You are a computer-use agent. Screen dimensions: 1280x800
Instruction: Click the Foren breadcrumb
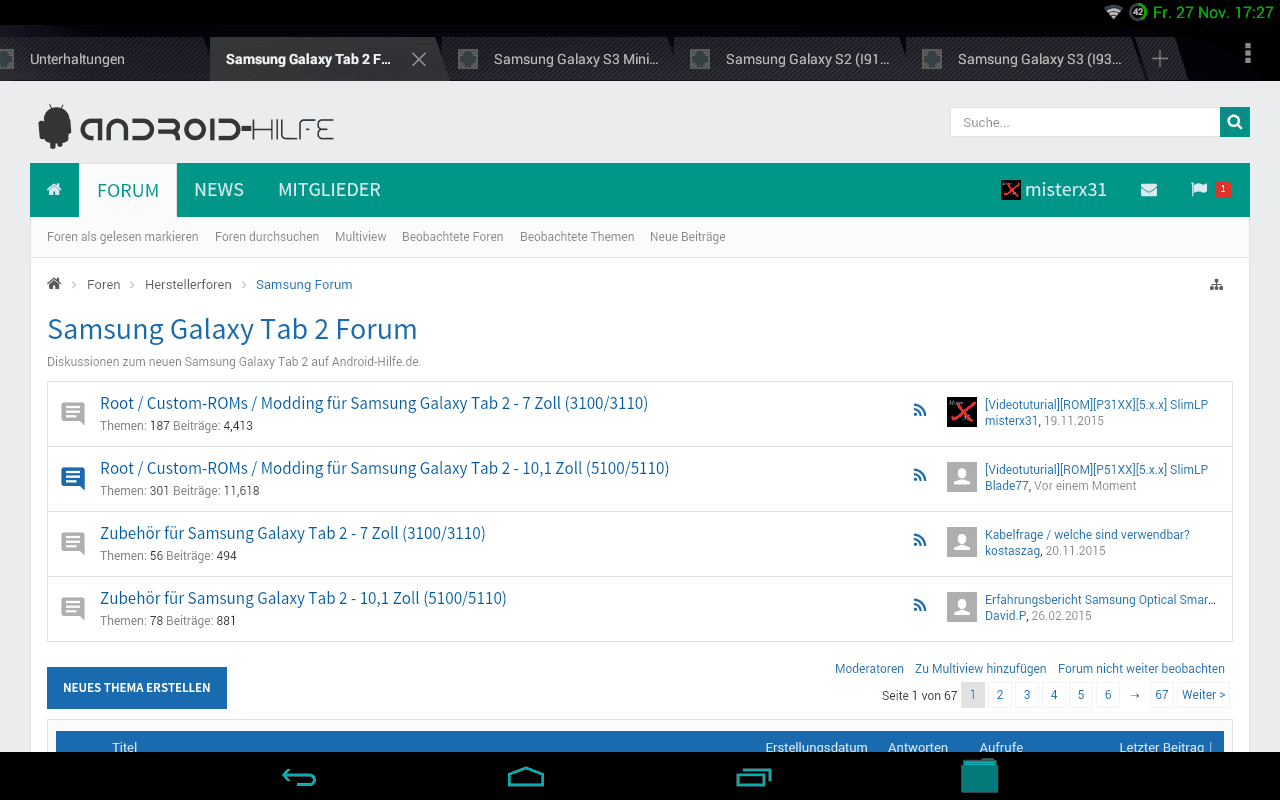[104, 285]
